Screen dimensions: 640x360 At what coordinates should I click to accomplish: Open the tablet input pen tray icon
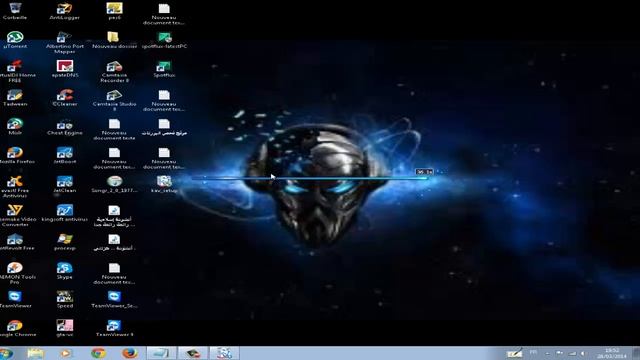tap(514, 353)
